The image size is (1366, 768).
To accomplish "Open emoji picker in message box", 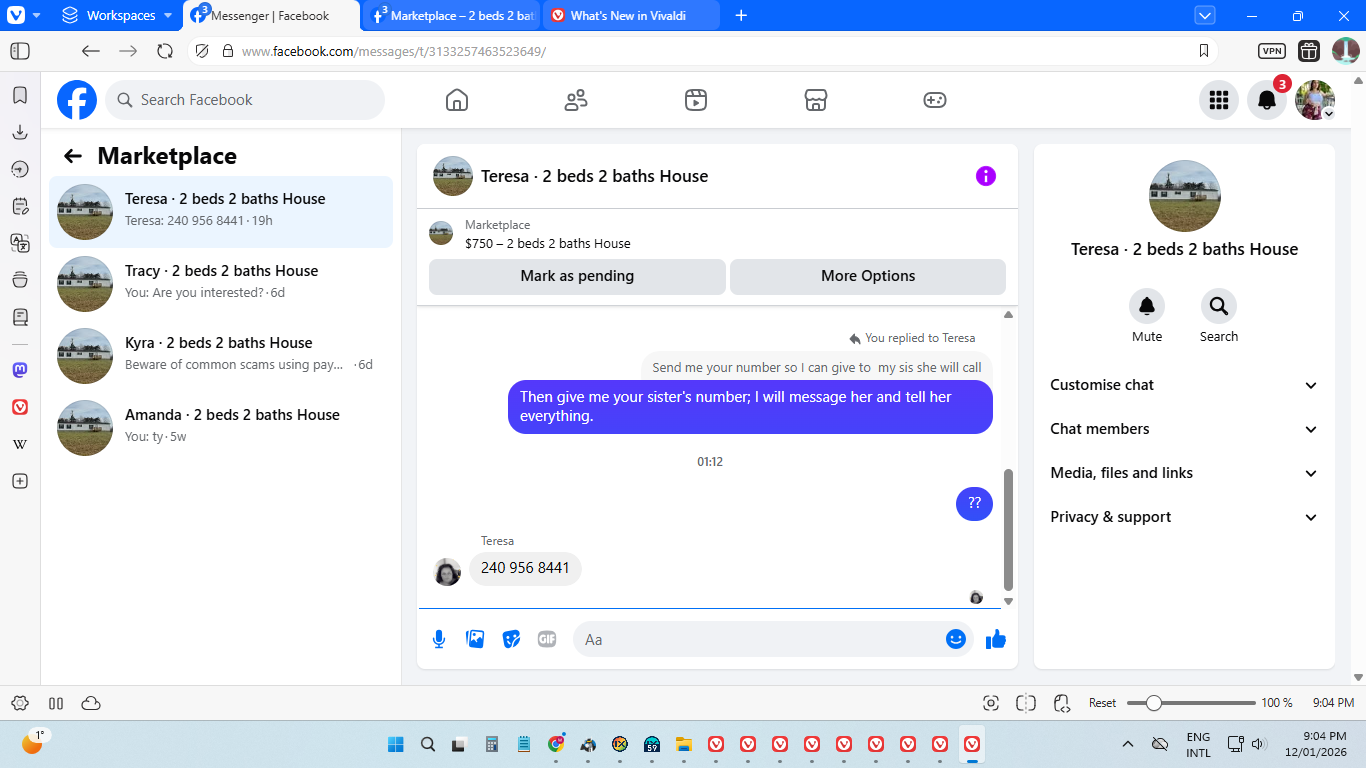I will pyautogui.click(x=956, y=639).
